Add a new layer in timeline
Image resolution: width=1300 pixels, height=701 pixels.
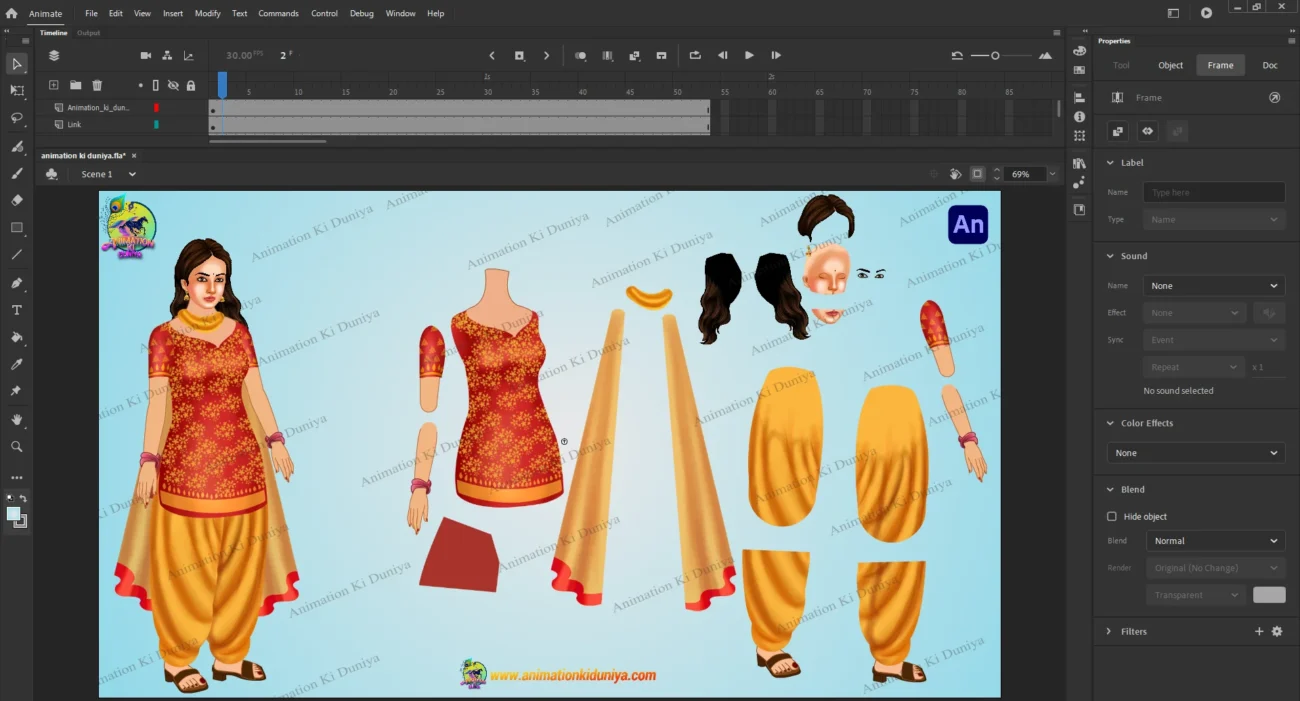coord(54,86)
